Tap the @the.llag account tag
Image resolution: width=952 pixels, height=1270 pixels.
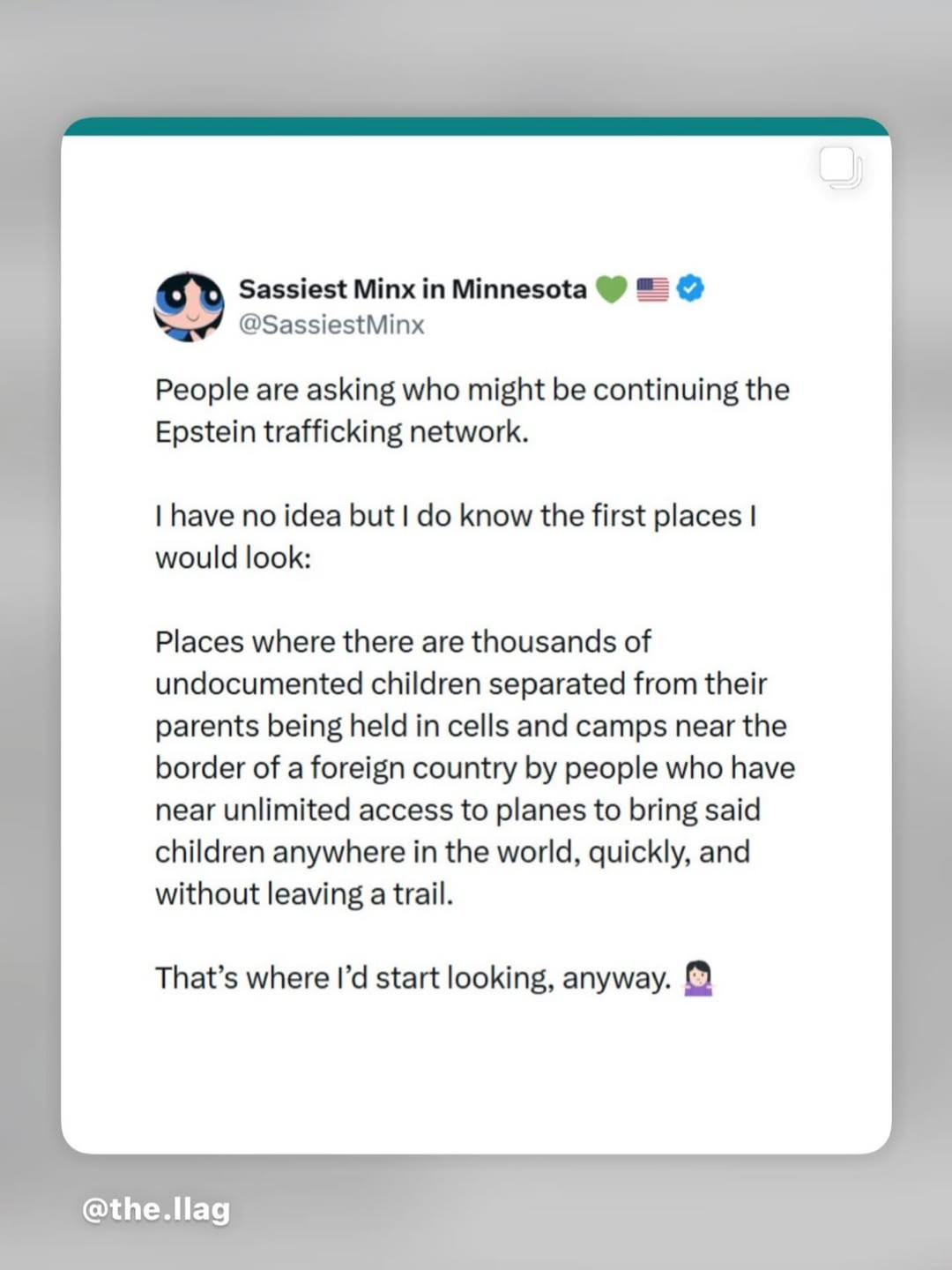156,1208
